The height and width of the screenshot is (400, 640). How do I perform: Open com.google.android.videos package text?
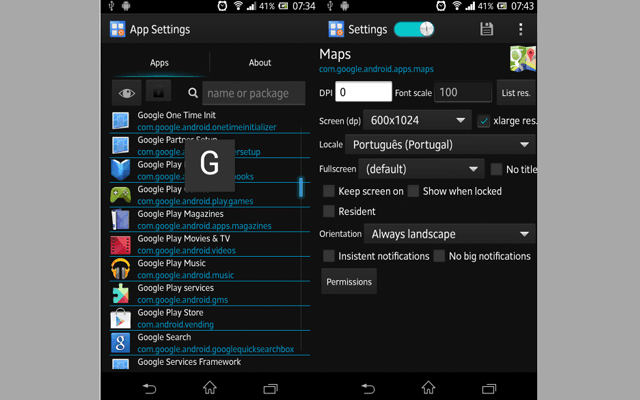point(187,250)
